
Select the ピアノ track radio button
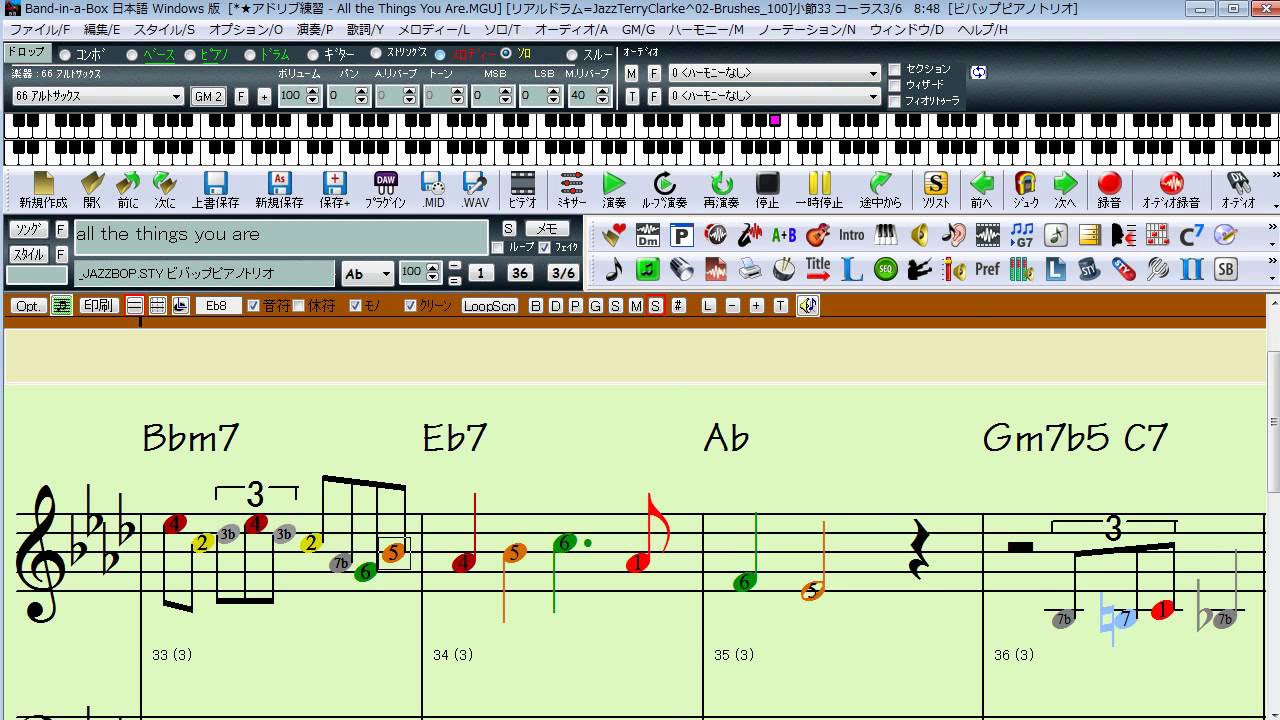coord(191,55)
